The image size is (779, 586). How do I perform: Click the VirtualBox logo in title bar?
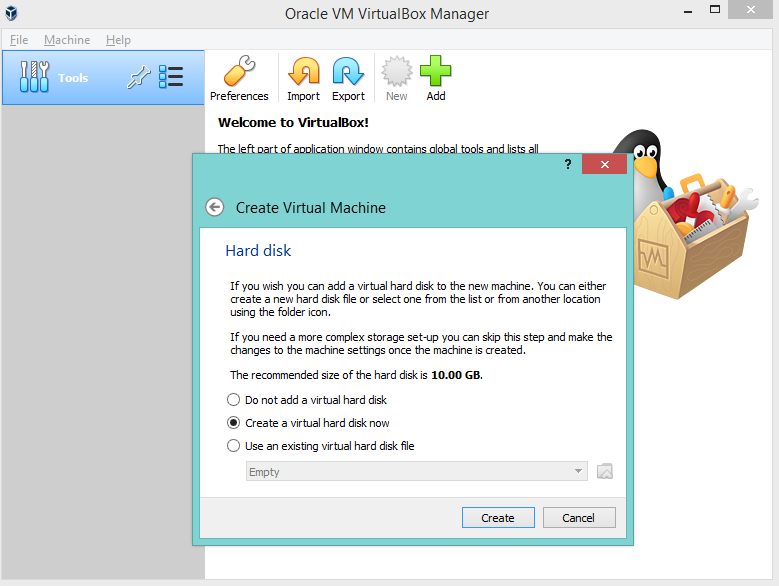tap(11, 13)
